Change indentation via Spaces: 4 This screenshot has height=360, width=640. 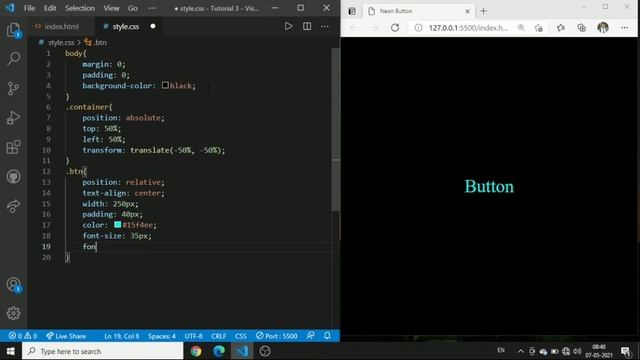pyautogui.click(x=162, y=336)
